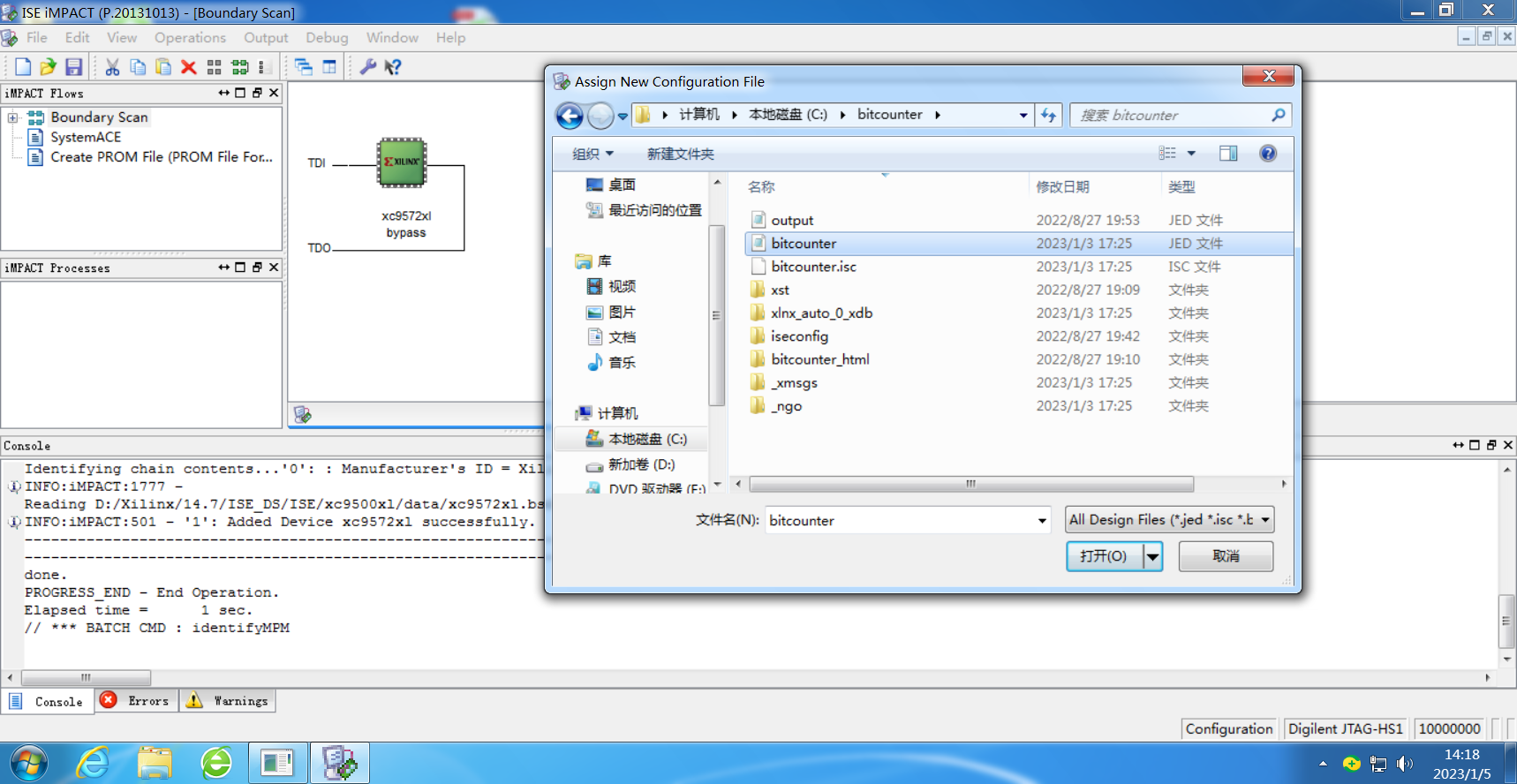The image size is (1517, 784).
Task: Open Internet Explorer from the taskbar
Action: 93,763
